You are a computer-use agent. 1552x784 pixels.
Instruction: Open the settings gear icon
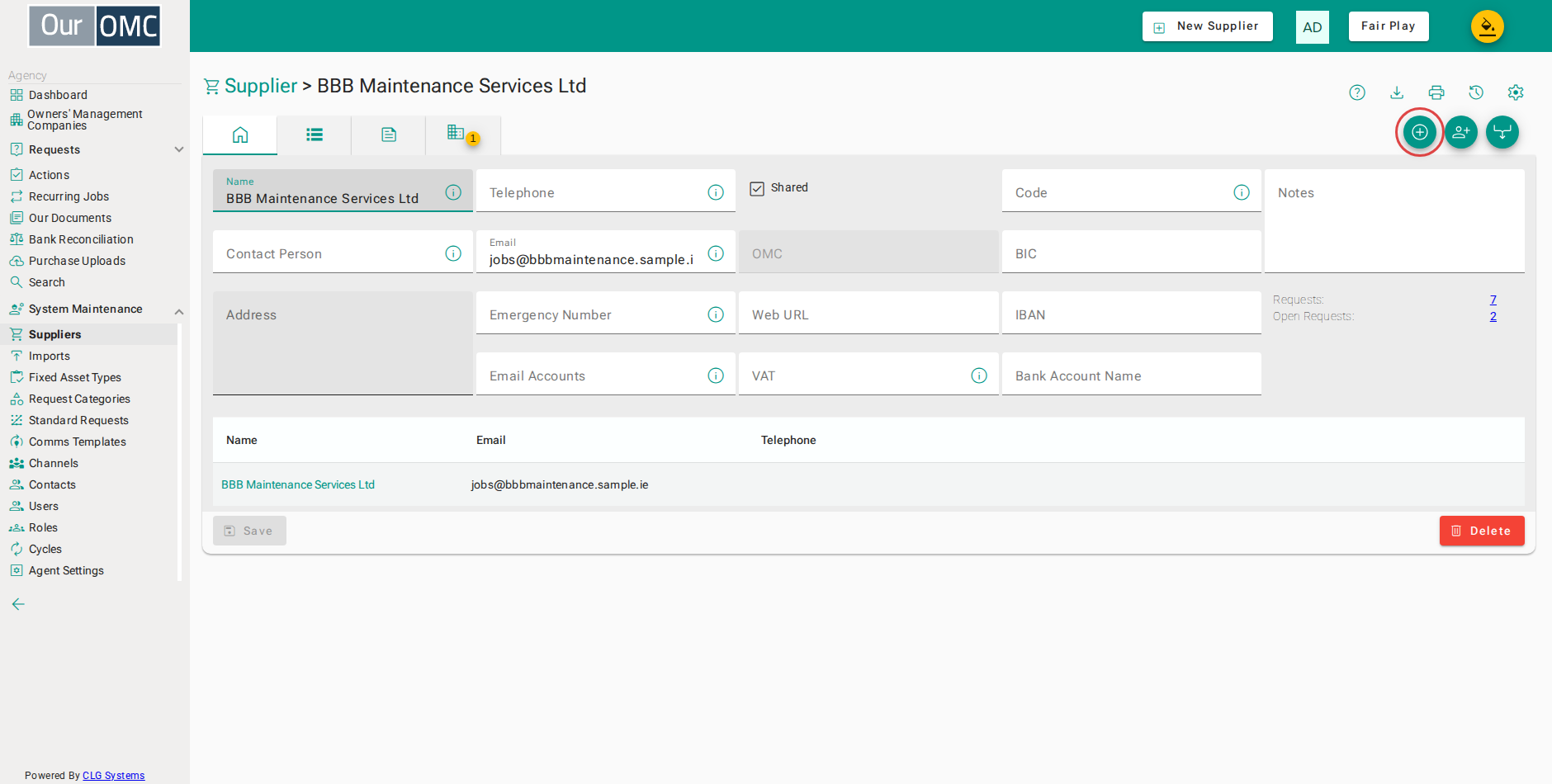(1516, 92)
